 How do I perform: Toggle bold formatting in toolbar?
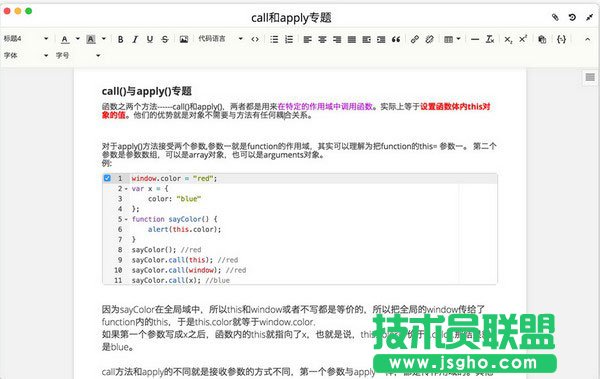click(120, 39)
